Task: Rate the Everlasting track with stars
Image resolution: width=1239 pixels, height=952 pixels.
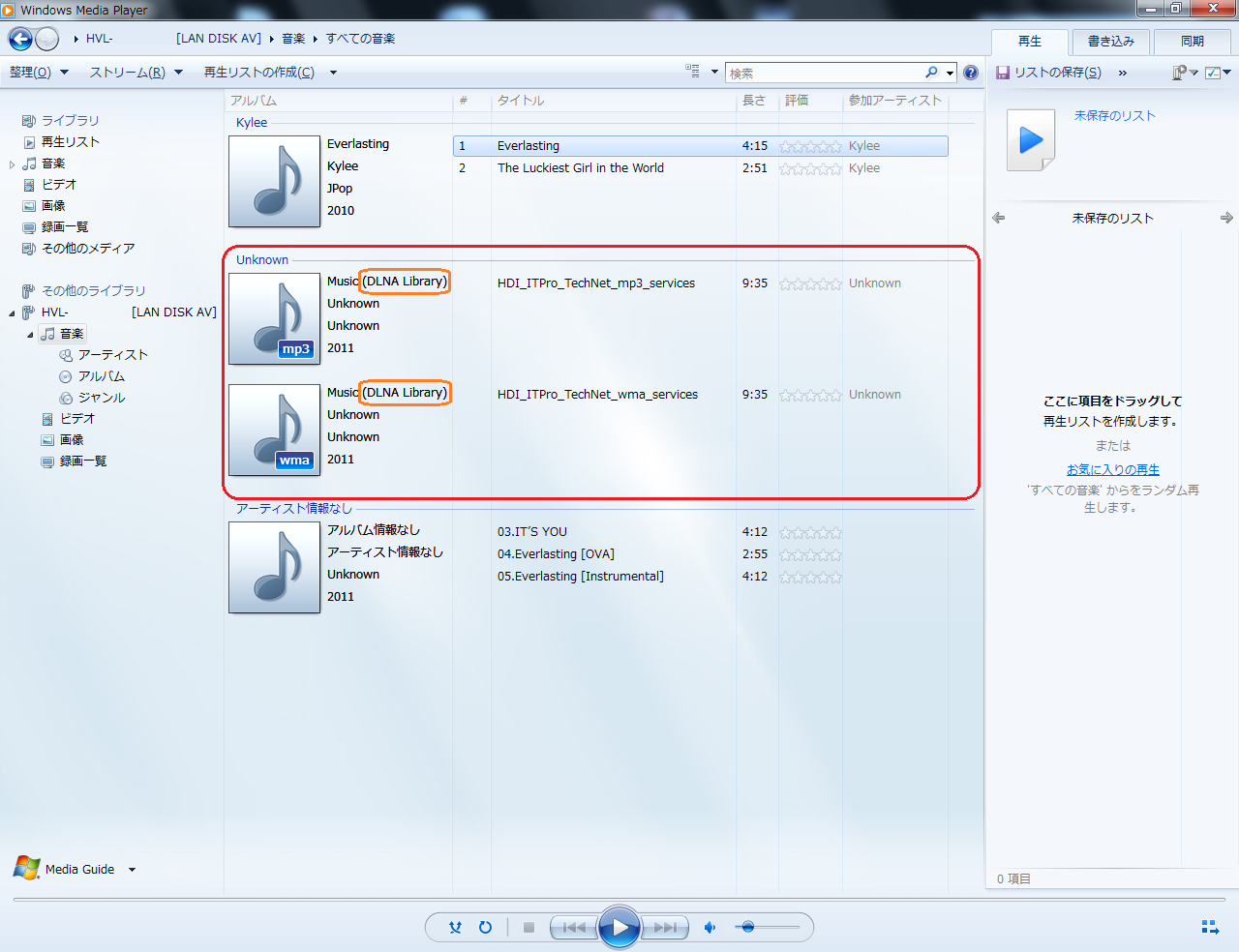Action: (x=810, y=146)
